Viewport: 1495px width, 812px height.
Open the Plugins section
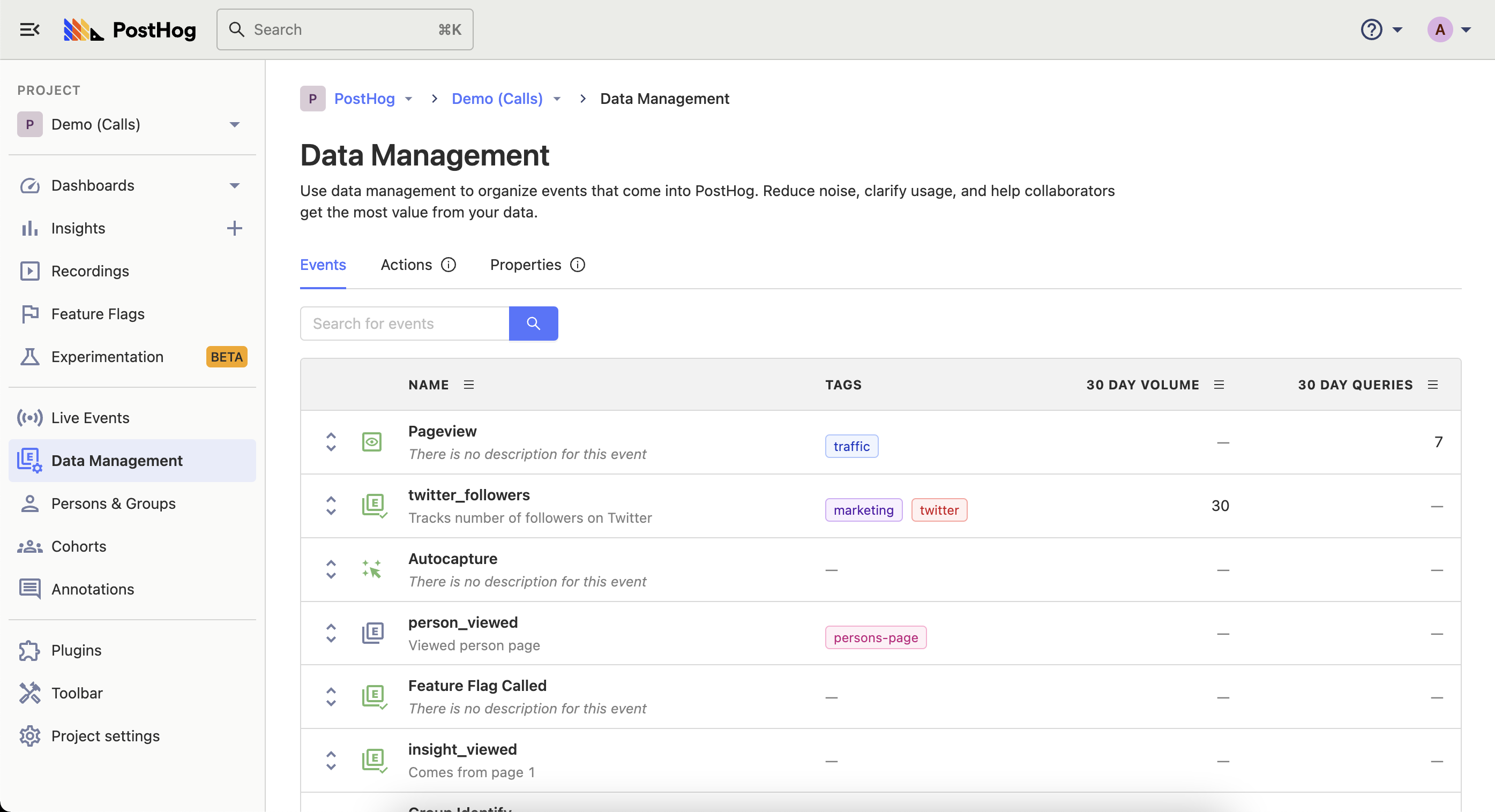coord(76,650)
